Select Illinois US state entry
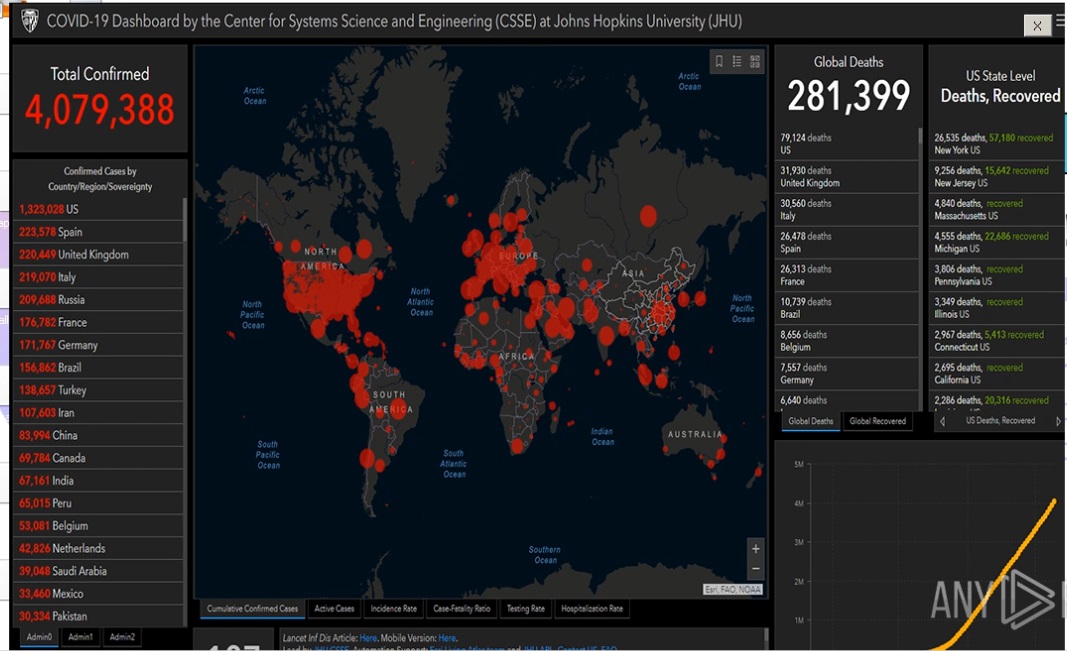The image size is (1067, 651). [997, 307]
